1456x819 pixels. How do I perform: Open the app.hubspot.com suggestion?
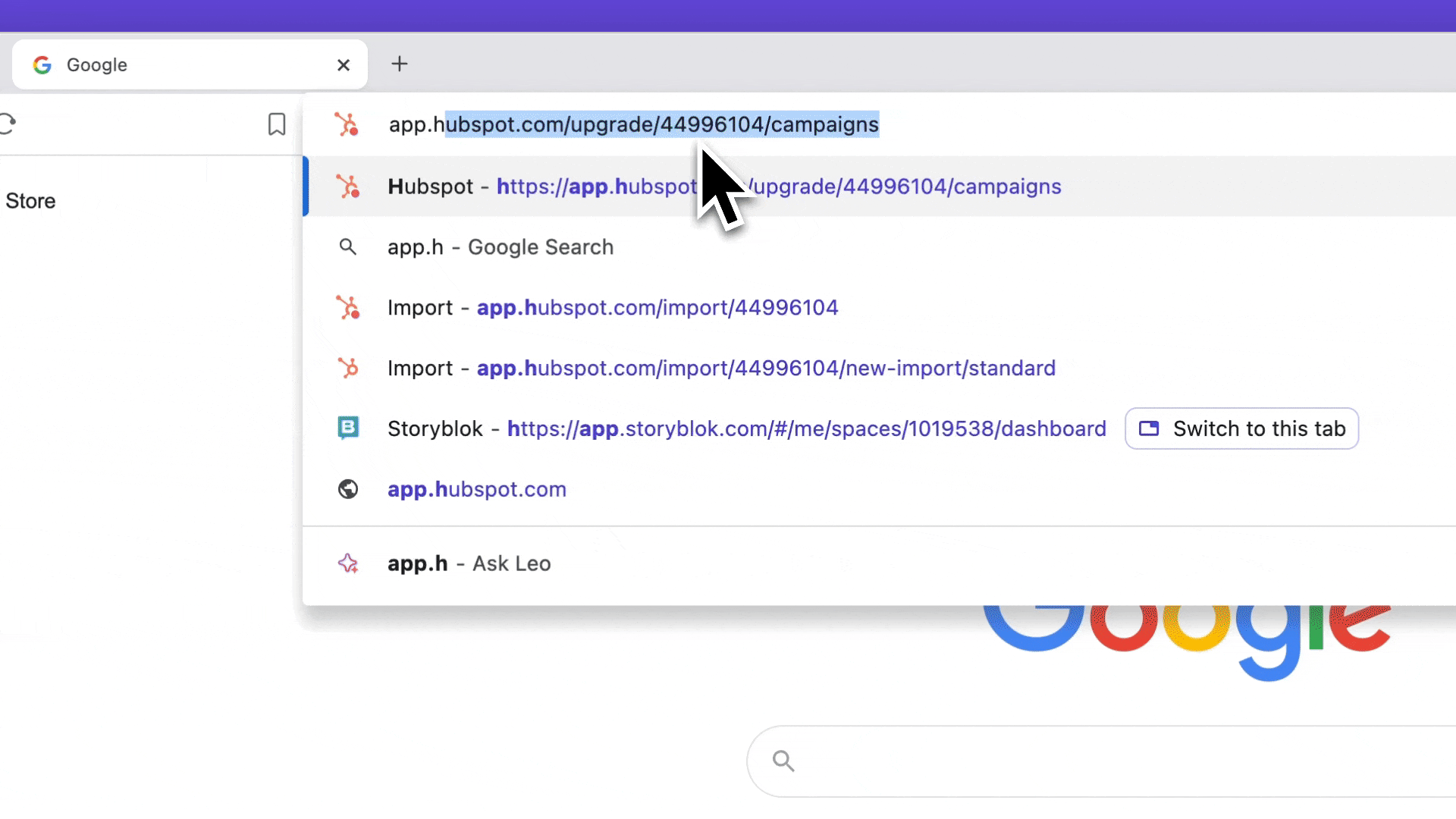(880, 489)
